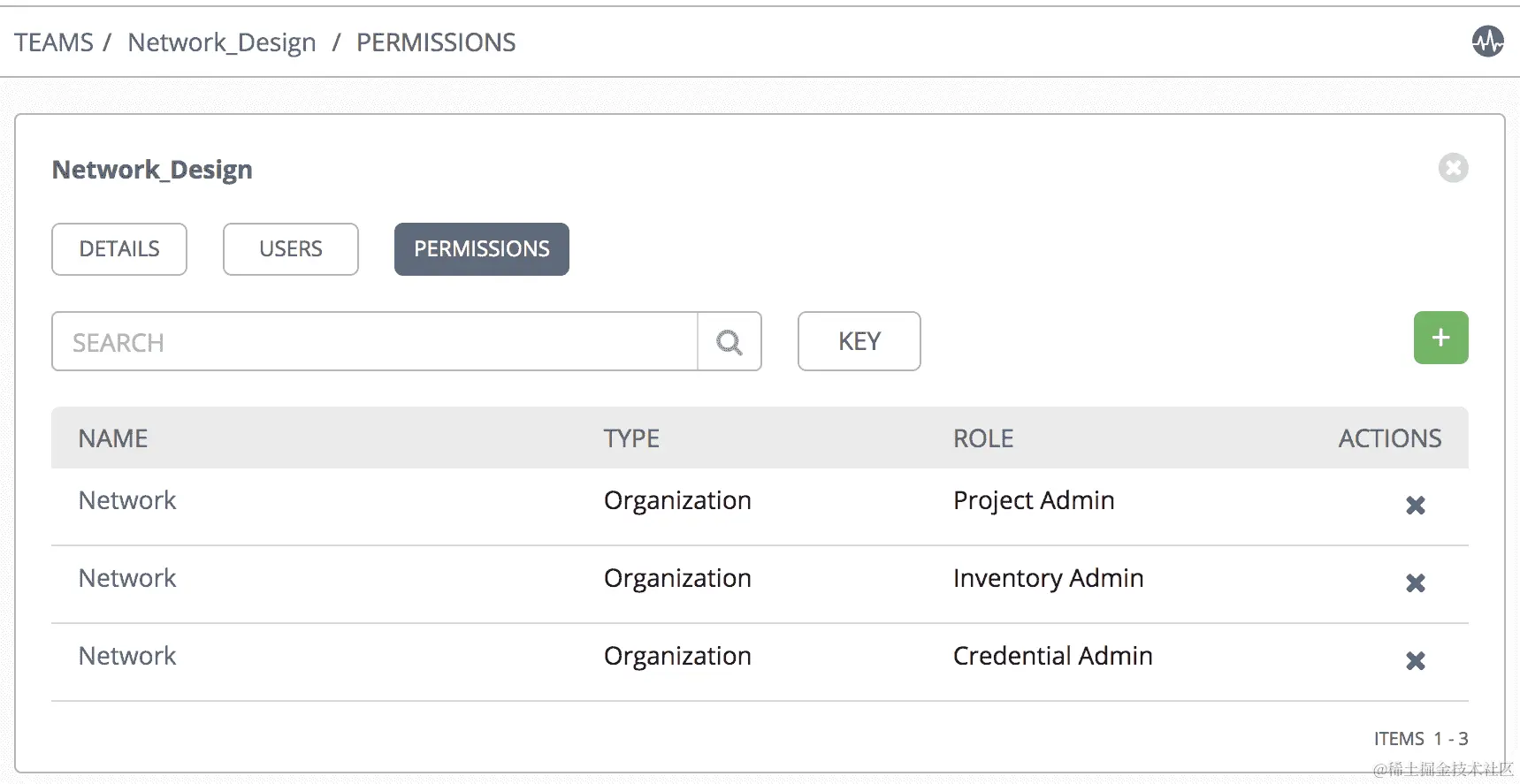
Task: Go to TEAMS breadcrumb link
Action: coord(54,42)
